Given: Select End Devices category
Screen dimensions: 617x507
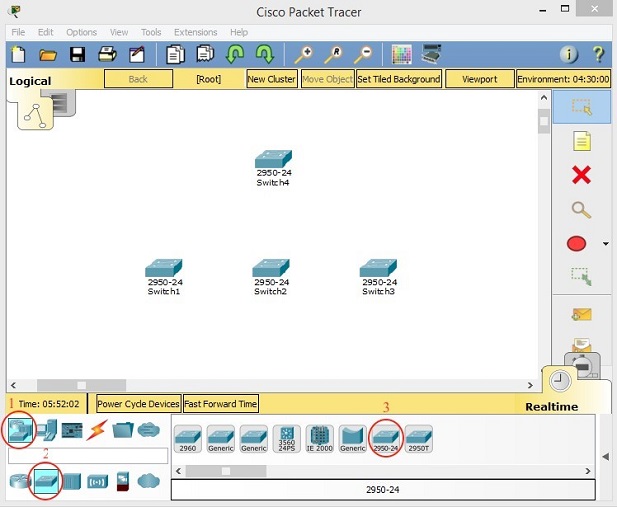Looking at the screenshot, I should 47,430.
